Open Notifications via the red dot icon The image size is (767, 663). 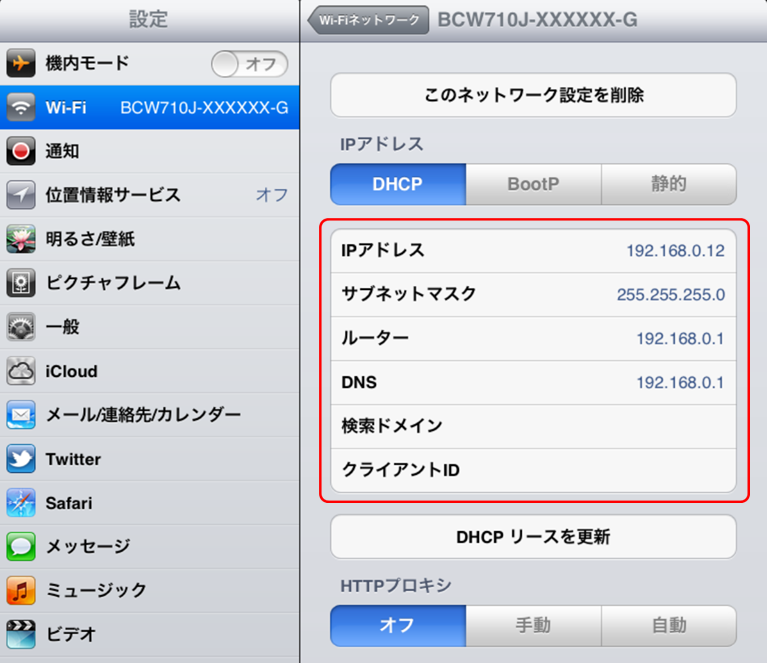(21, 151)
